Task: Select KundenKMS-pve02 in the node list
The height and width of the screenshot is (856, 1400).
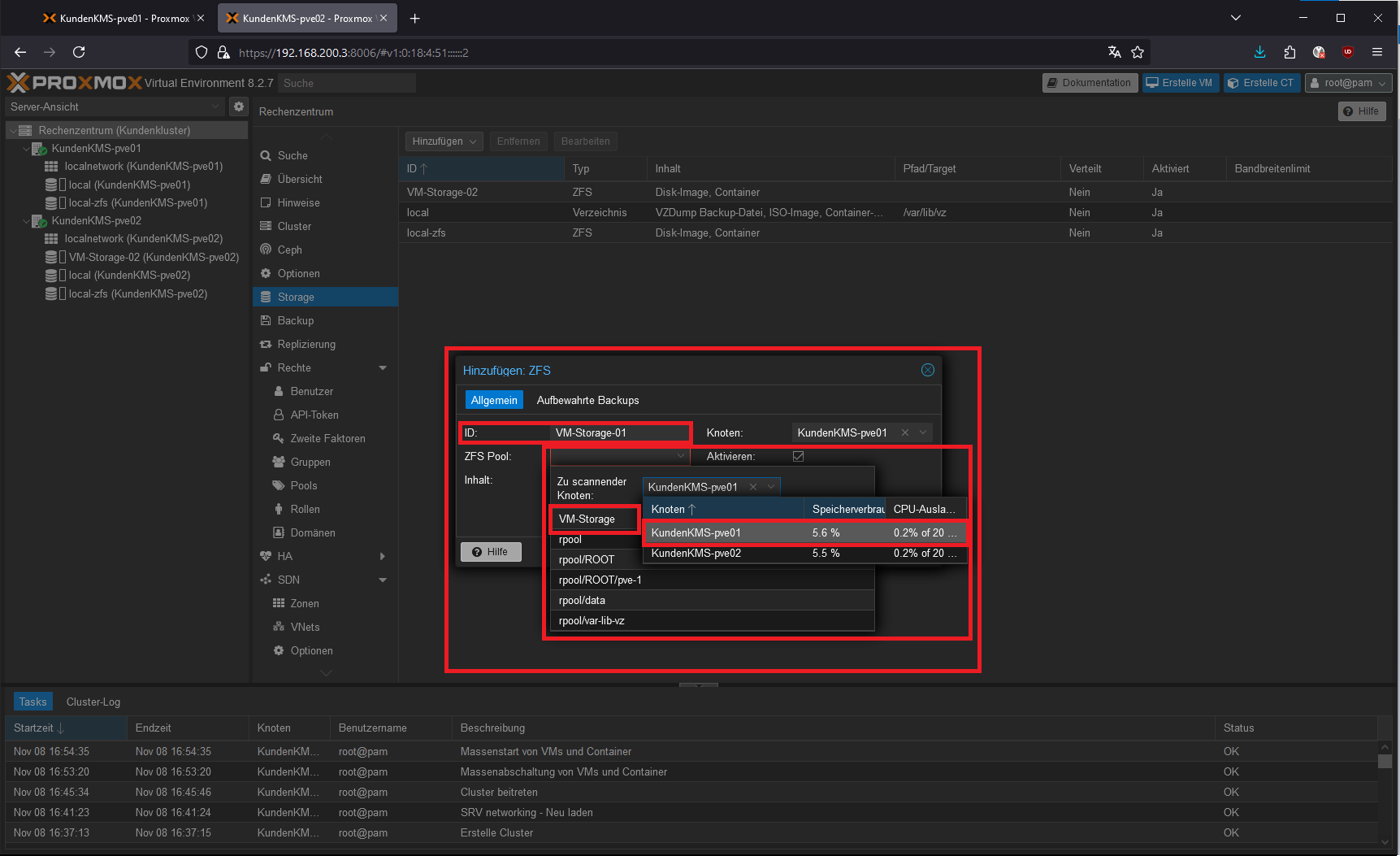Action: 696,554
